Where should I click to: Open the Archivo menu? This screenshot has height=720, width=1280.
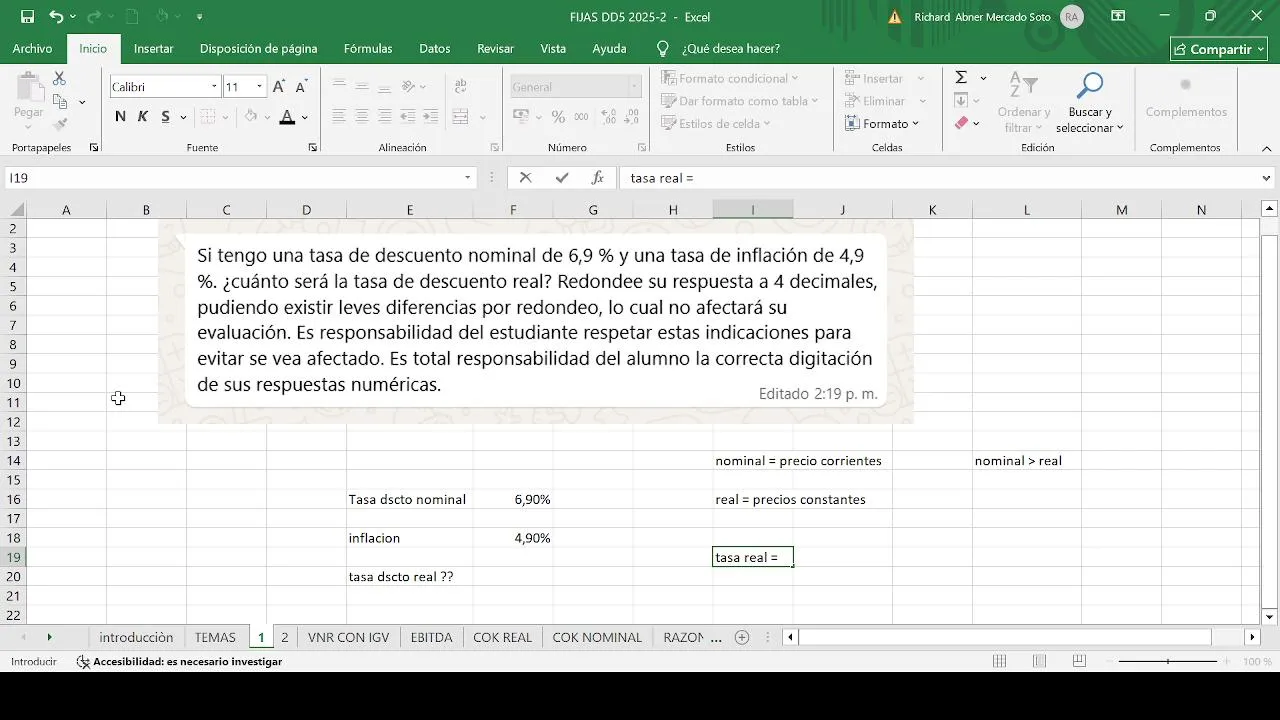[32, 48]
